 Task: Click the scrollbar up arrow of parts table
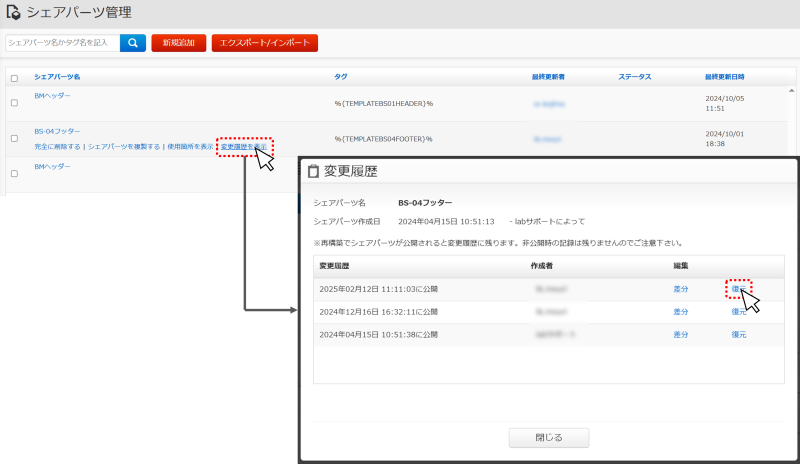coord(791,91)
